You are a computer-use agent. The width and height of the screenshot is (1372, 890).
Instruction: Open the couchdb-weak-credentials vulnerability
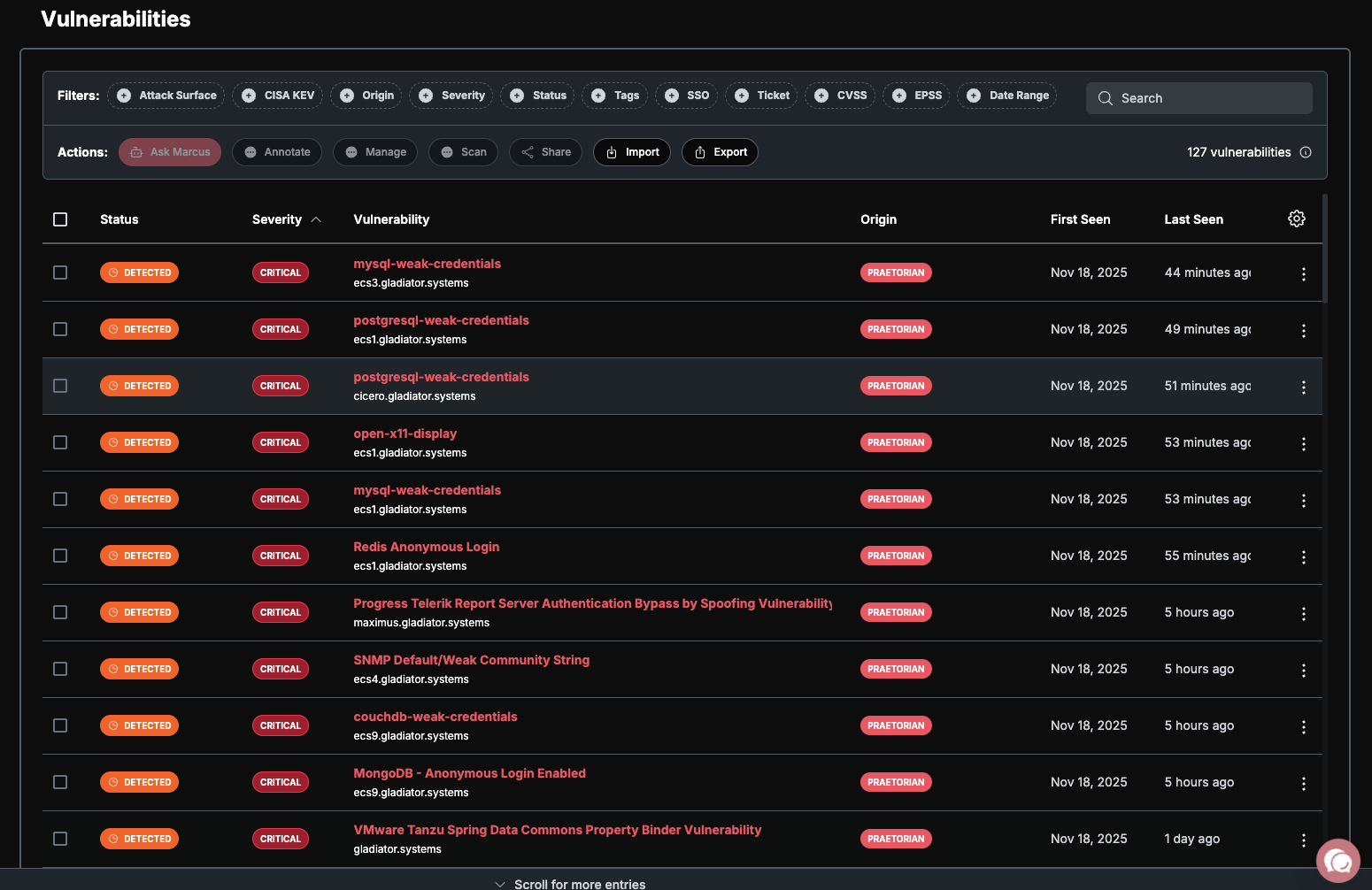pos(435,717)
